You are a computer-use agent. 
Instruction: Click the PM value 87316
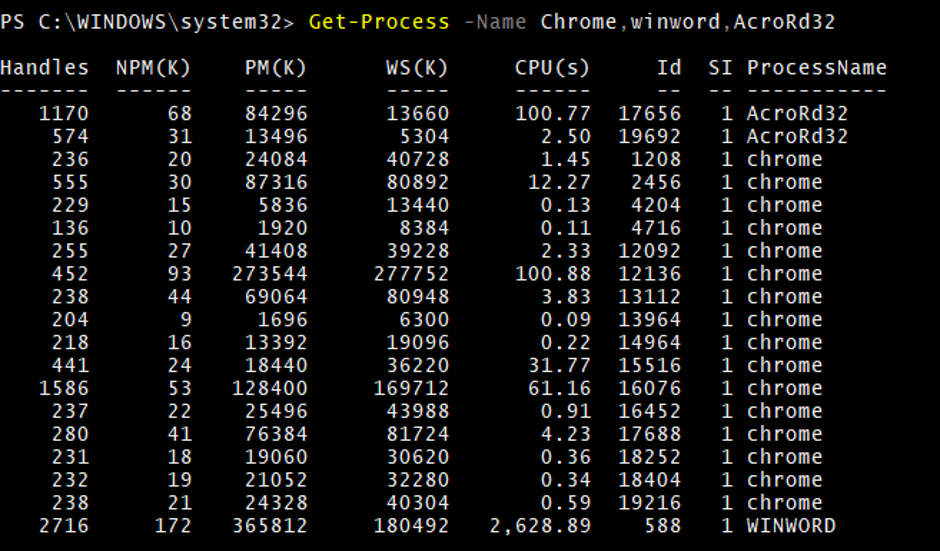(x=276, y=182)
